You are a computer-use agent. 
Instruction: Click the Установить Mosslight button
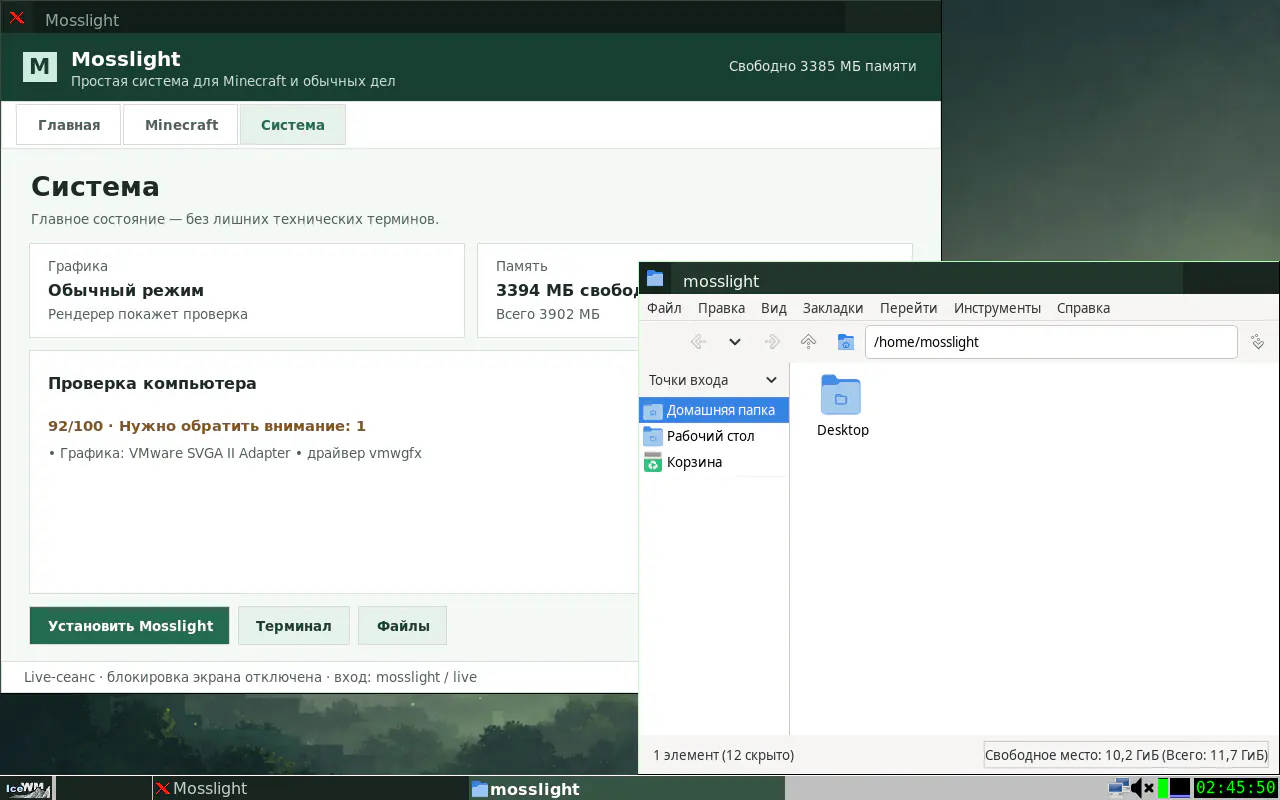point(130,626)
